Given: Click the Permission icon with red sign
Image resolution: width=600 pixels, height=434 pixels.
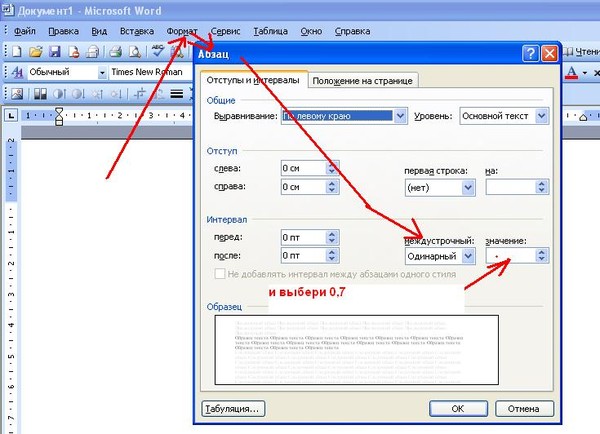Looking at the screenshot, I should point(73,51).
